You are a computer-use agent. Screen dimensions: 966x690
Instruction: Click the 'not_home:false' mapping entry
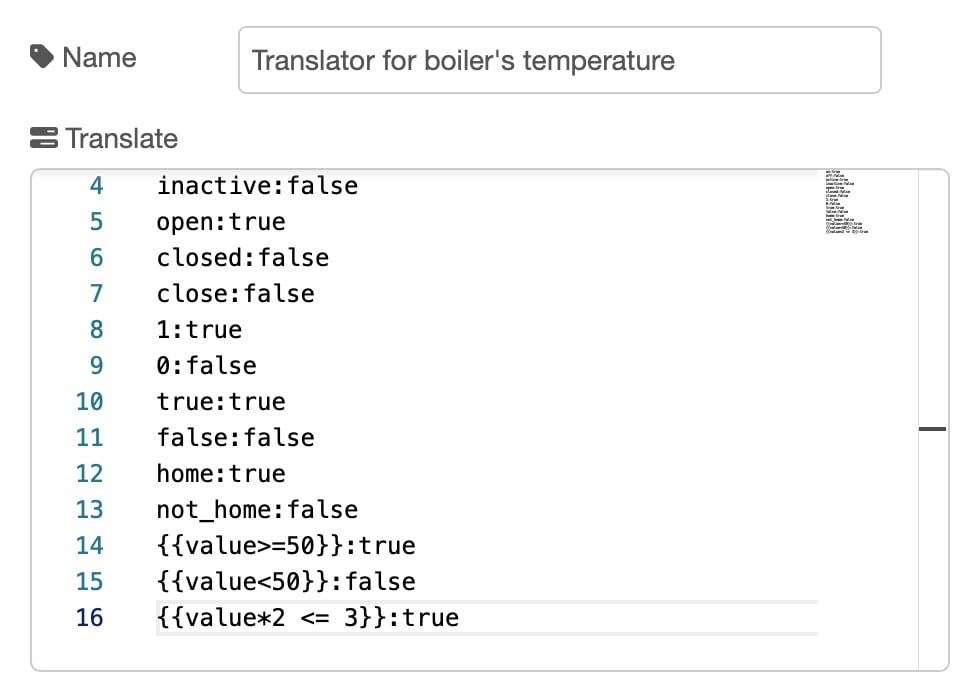pyautogui.click(x=257, y=509)
